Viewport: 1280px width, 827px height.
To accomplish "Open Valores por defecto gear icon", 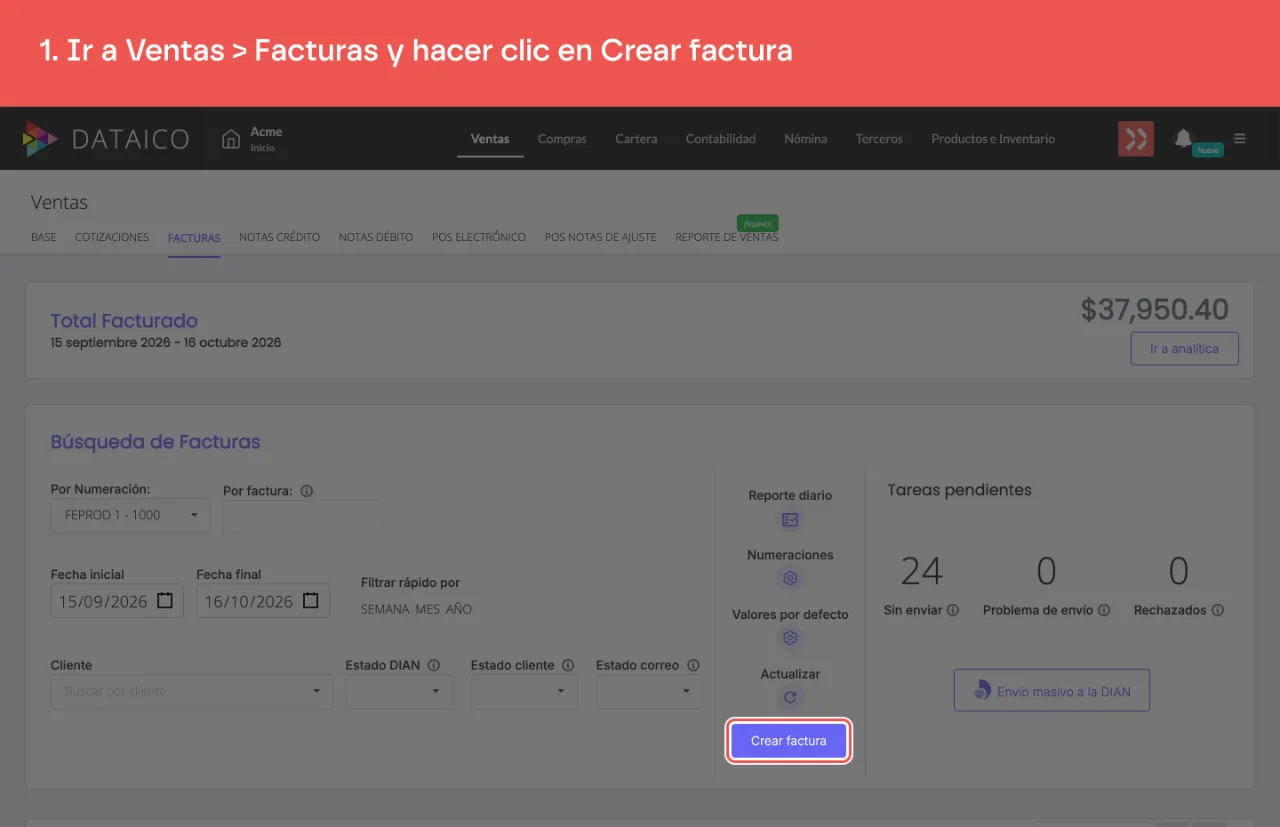I will point(790,638).
